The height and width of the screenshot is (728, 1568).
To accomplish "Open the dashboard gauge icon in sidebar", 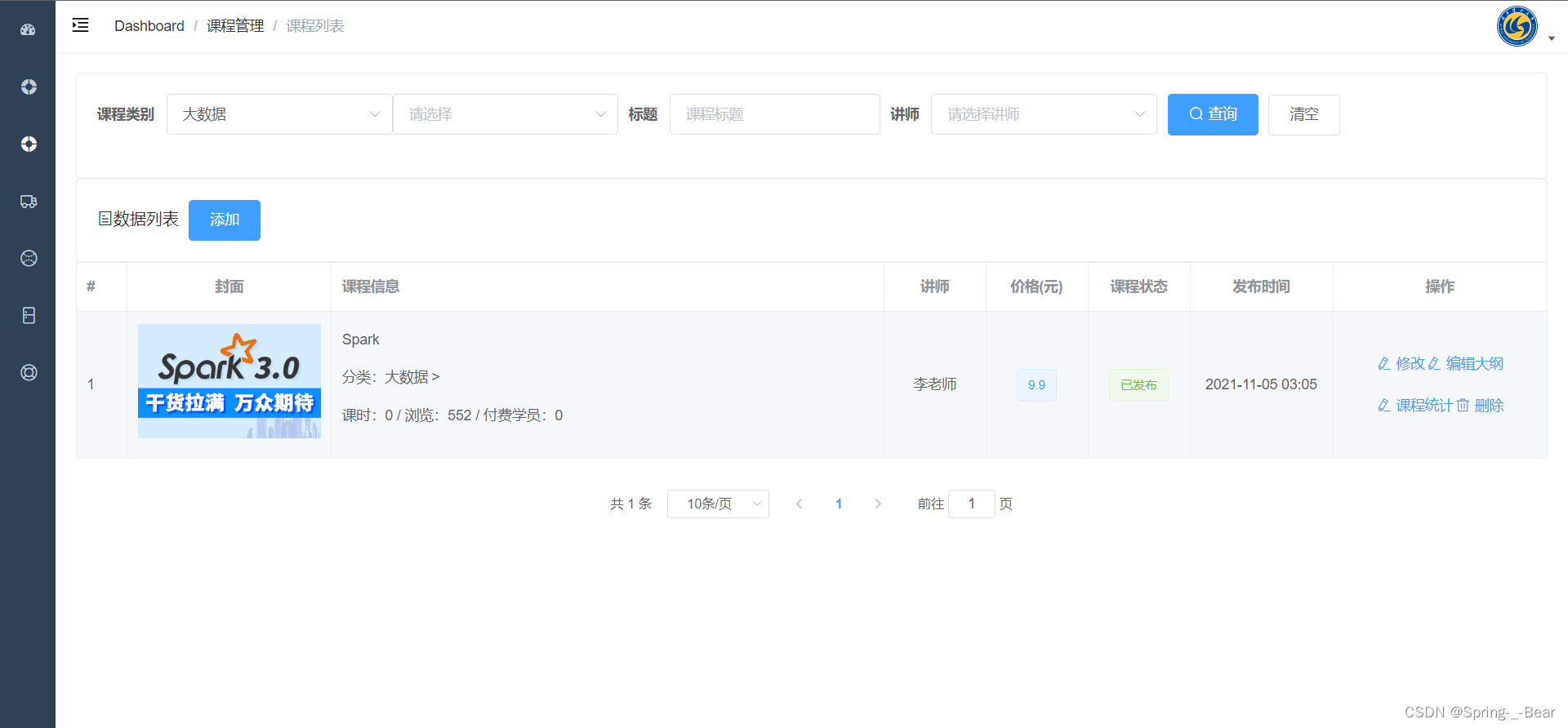I will pyautogui.click(x=28, y=30).
